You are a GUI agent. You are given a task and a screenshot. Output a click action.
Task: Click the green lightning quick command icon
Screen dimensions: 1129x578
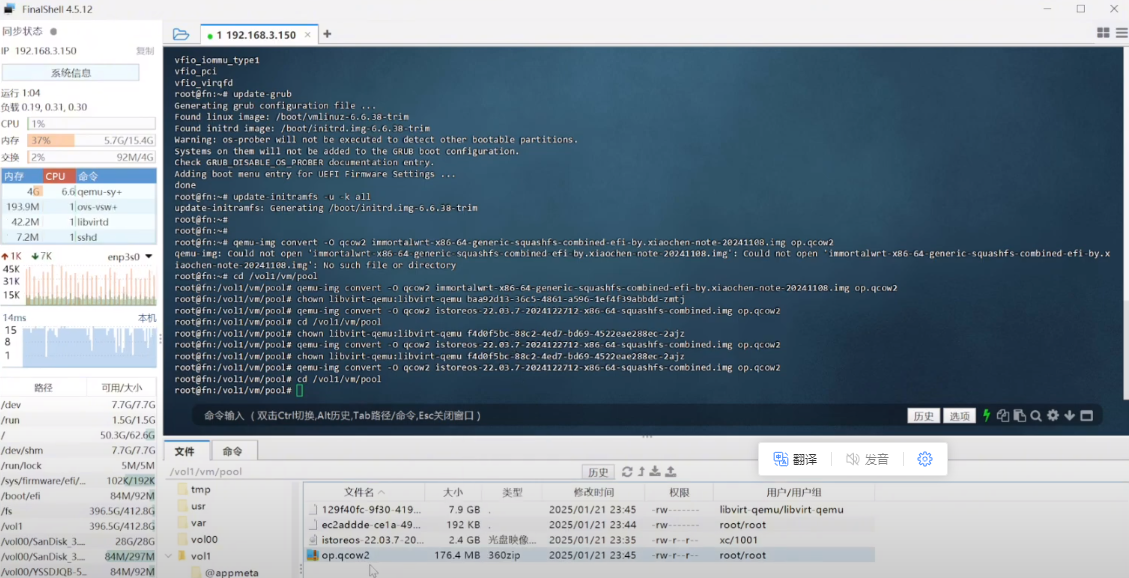[x=987, y=416]
